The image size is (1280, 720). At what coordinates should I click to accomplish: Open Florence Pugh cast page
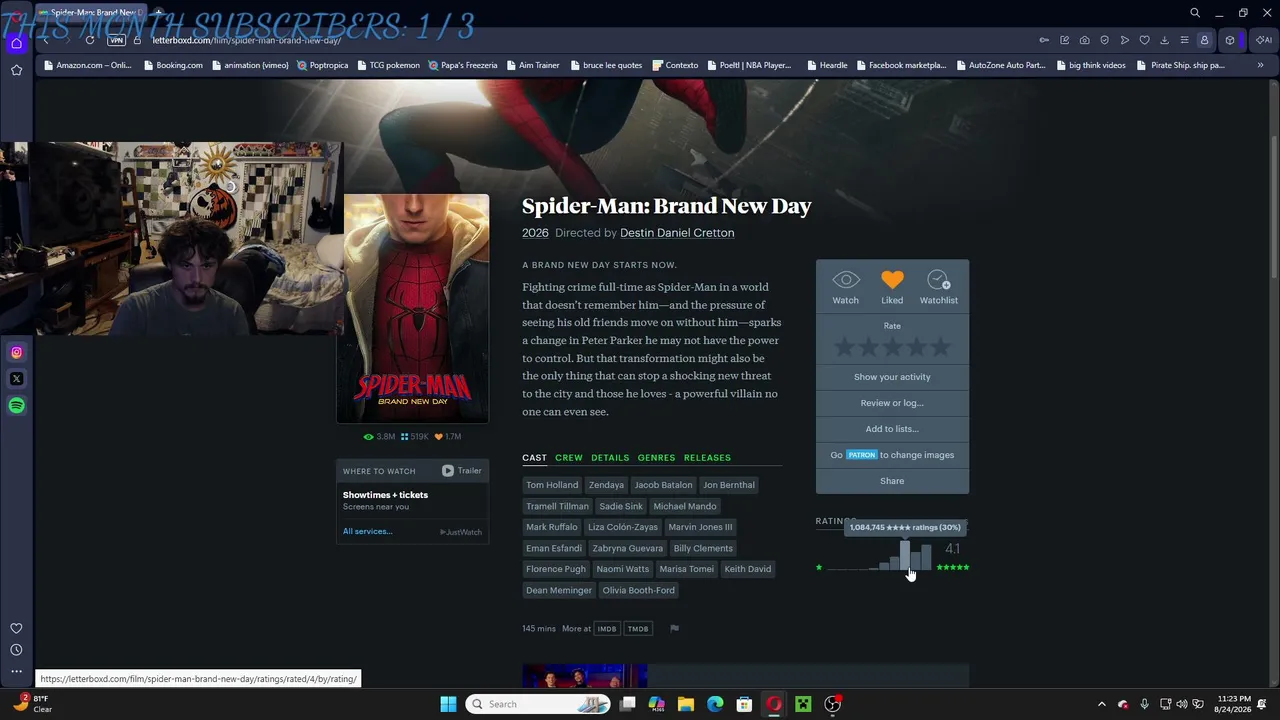(x=556, y=569)
